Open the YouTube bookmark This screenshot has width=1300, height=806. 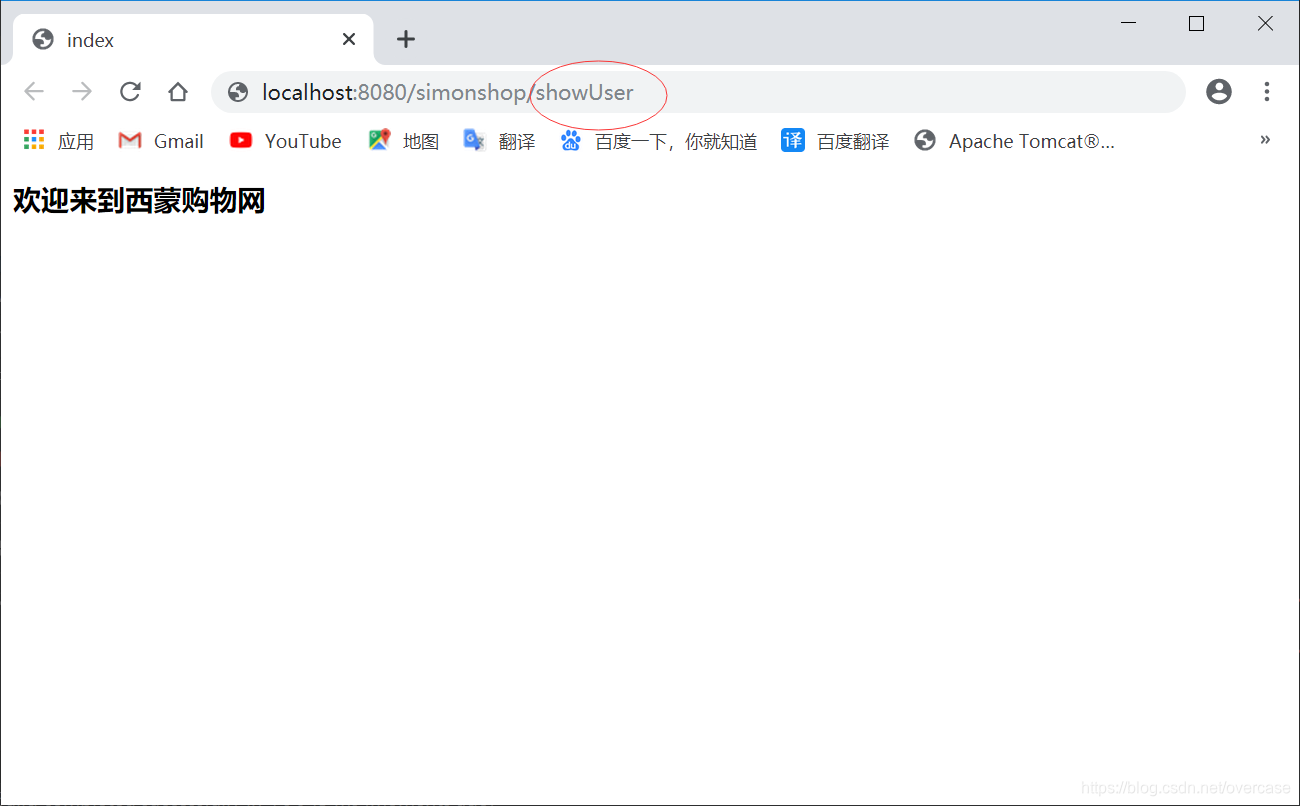286,141
